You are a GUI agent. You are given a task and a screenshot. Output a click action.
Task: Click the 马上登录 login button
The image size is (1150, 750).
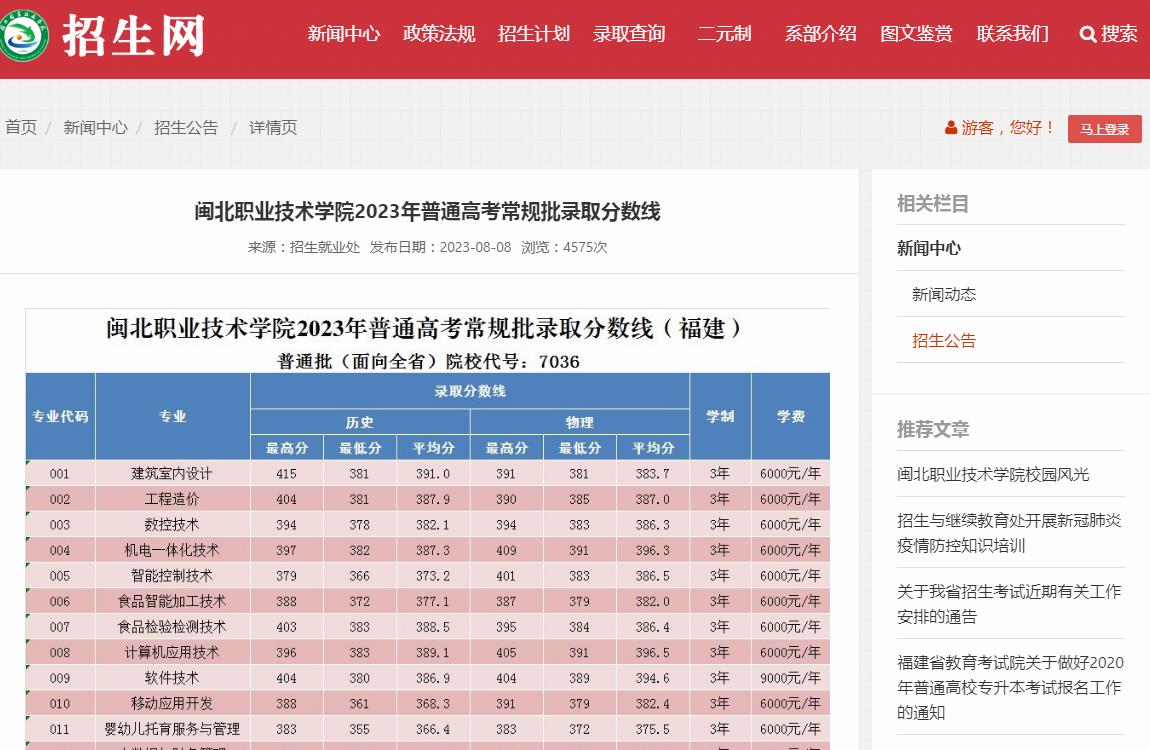[x=1105, y=129]
